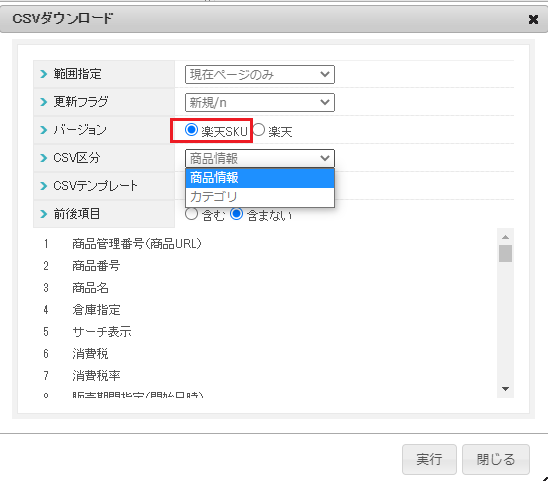The height and width of the screenshot is (481, 548).
Task: Select the 楽天 version radio button
Action: (258, 130)
